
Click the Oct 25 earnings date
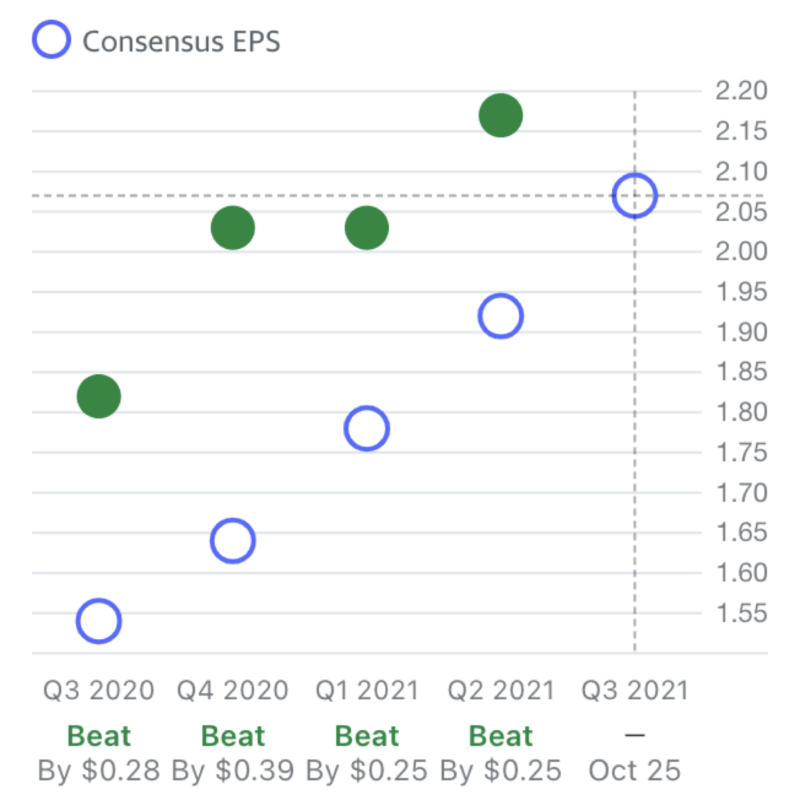click(635, 770)
